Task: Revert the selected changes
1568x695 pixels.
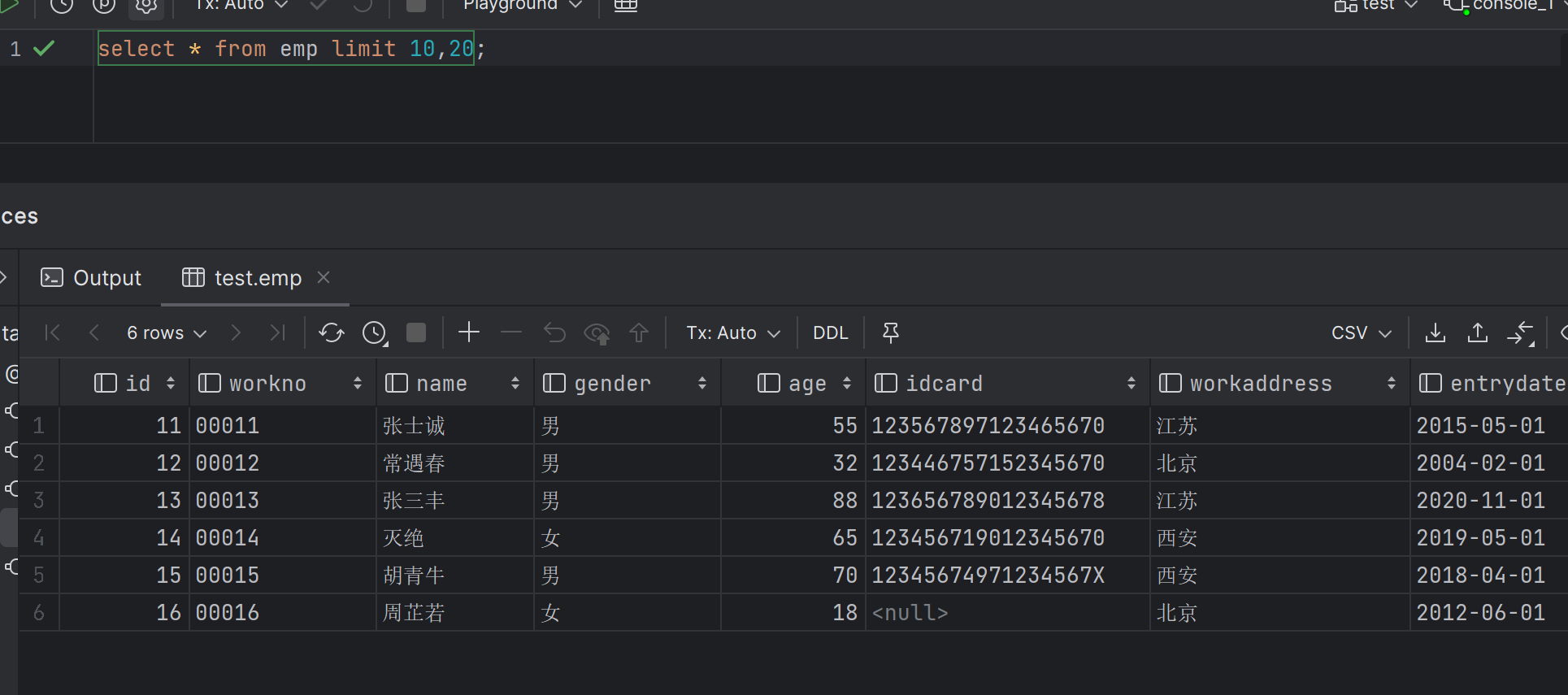Action: click(x=554, y=332)
